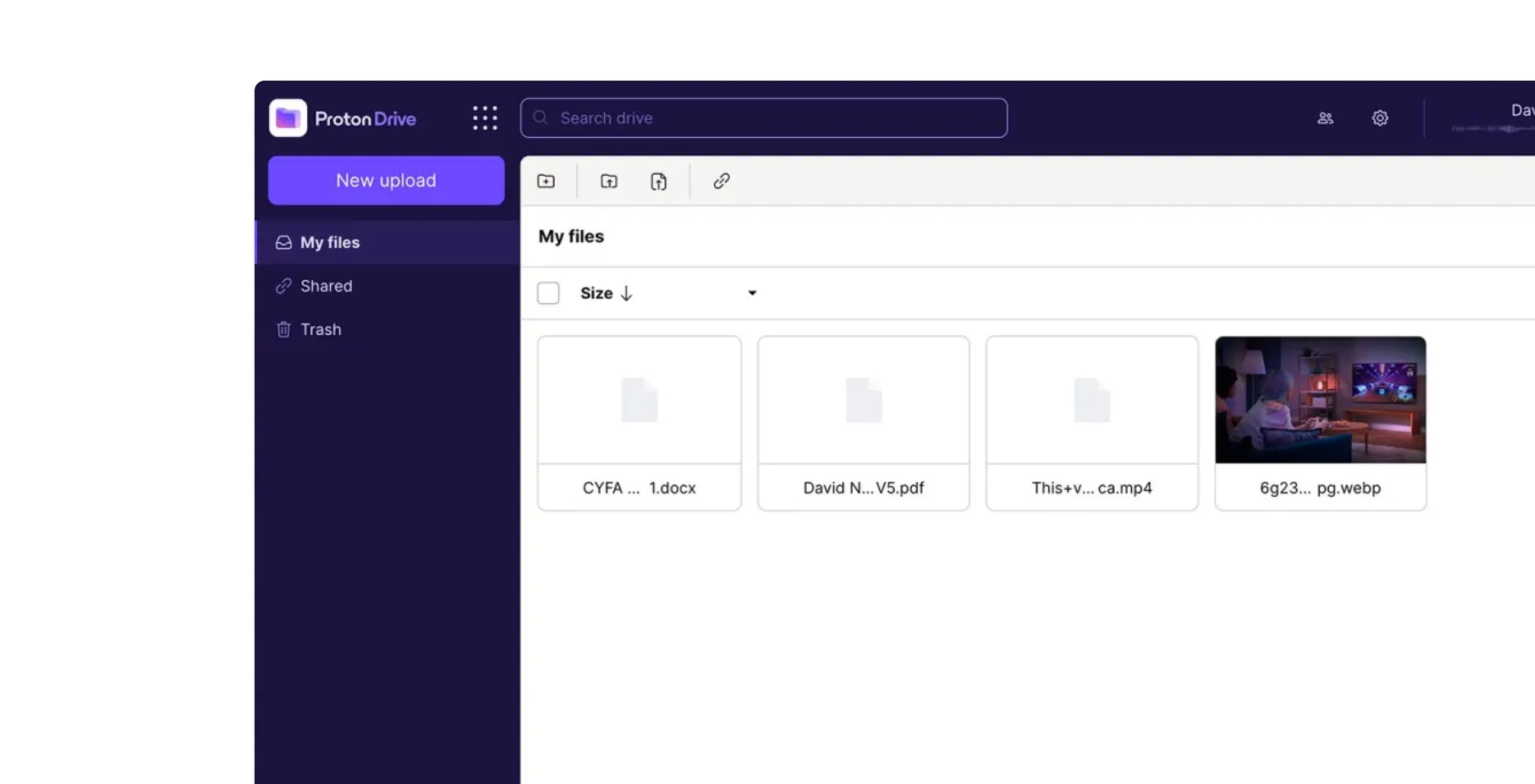Focus the Search drive input field

click(x=764, y=118)
